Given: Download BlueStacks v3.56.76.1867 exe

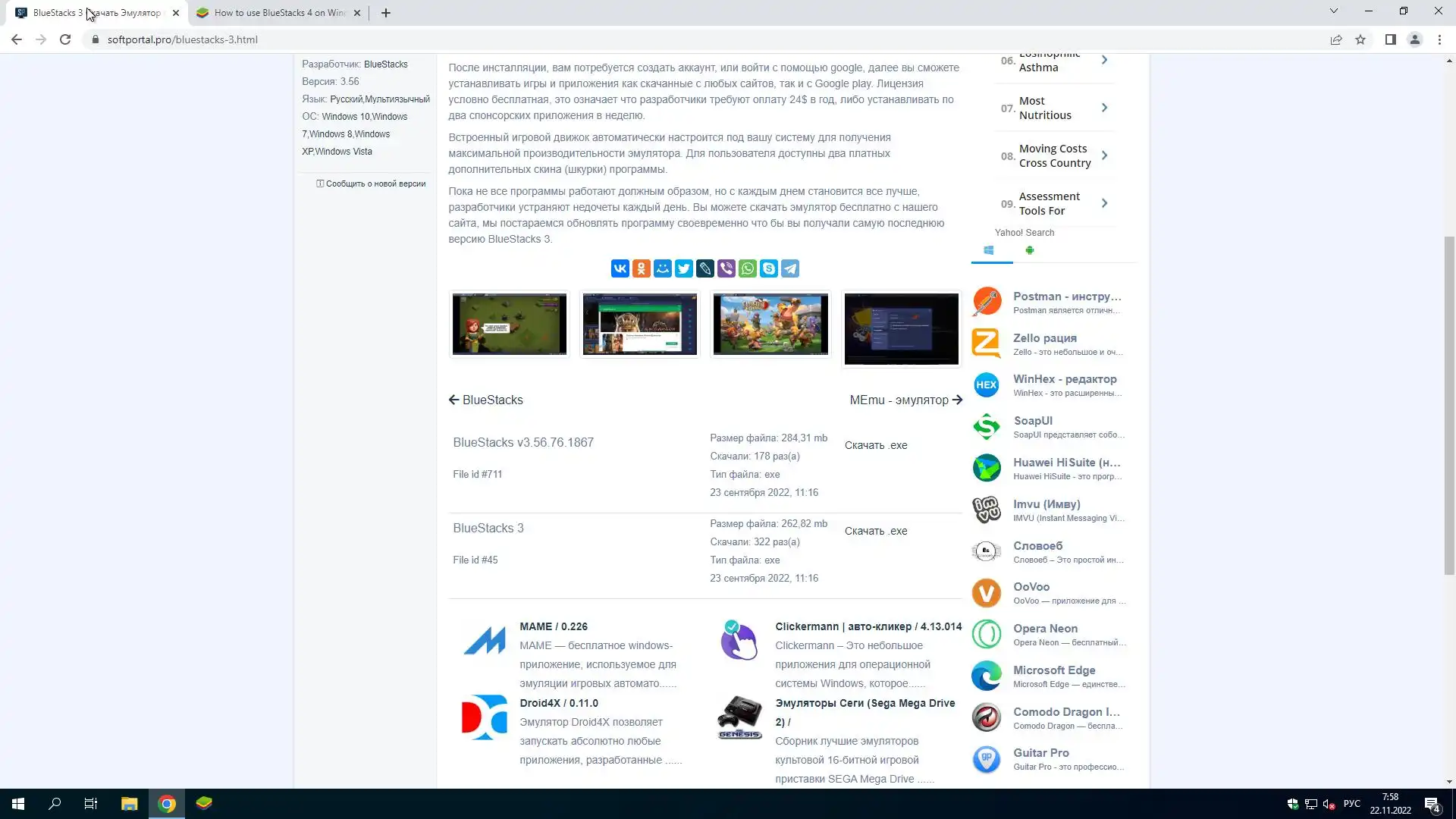Looking at the screenshot, I should 876,445.
